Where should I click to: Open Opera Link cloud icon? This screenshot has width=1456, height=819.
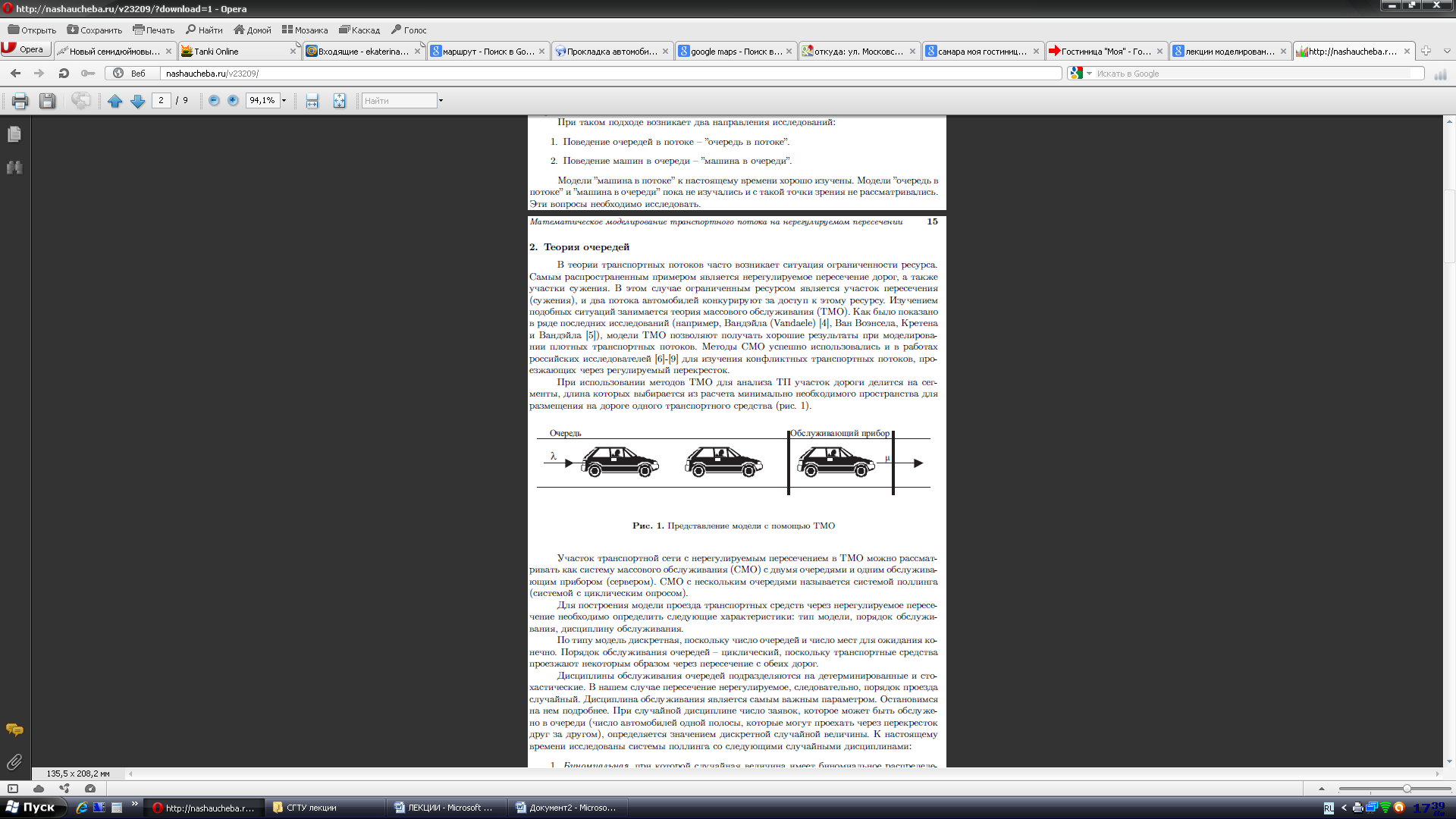click(x=39, y=789)
